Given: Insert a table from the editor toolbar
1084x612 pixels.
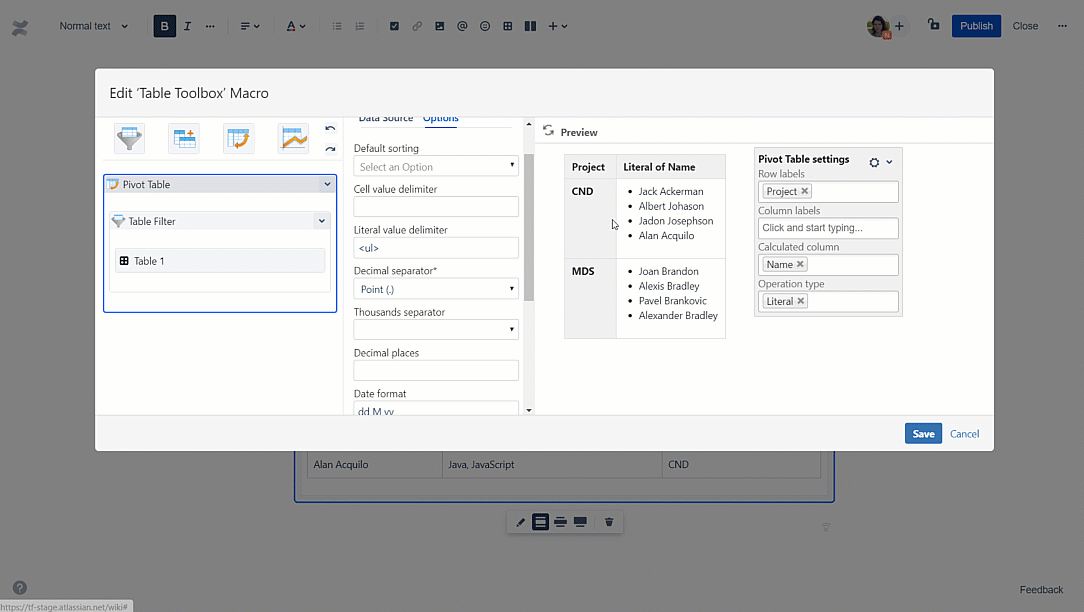Looking at the screenshot, I should pyautogui.click(x=507, y=25).
